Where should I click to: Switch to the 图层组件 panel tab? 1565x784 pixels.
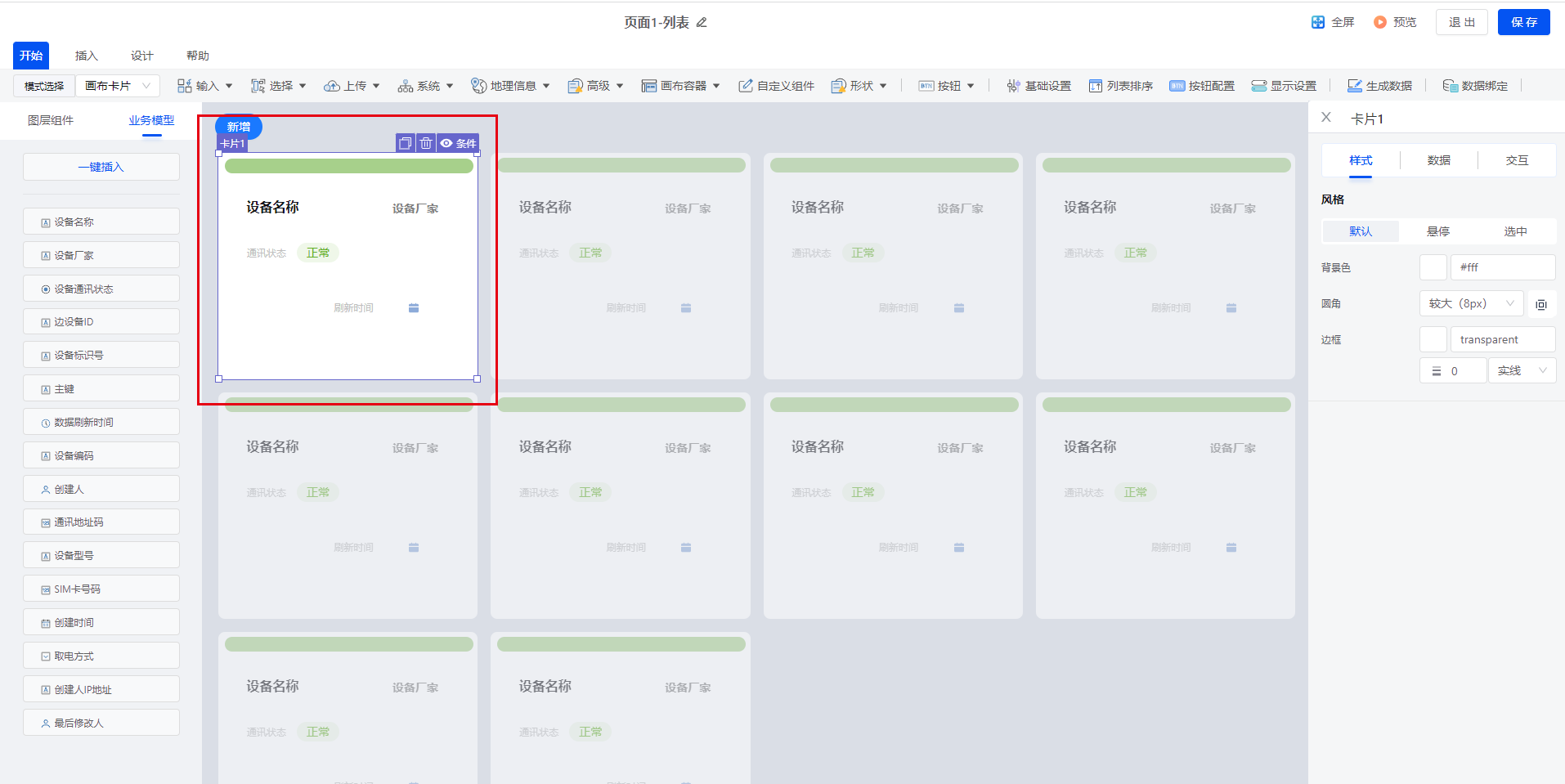51,120
